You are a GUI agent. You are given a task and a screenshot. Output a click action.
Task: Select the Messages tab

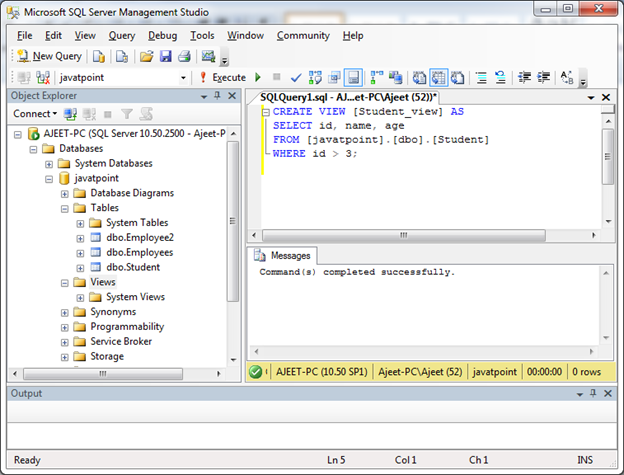pos(282,255)
